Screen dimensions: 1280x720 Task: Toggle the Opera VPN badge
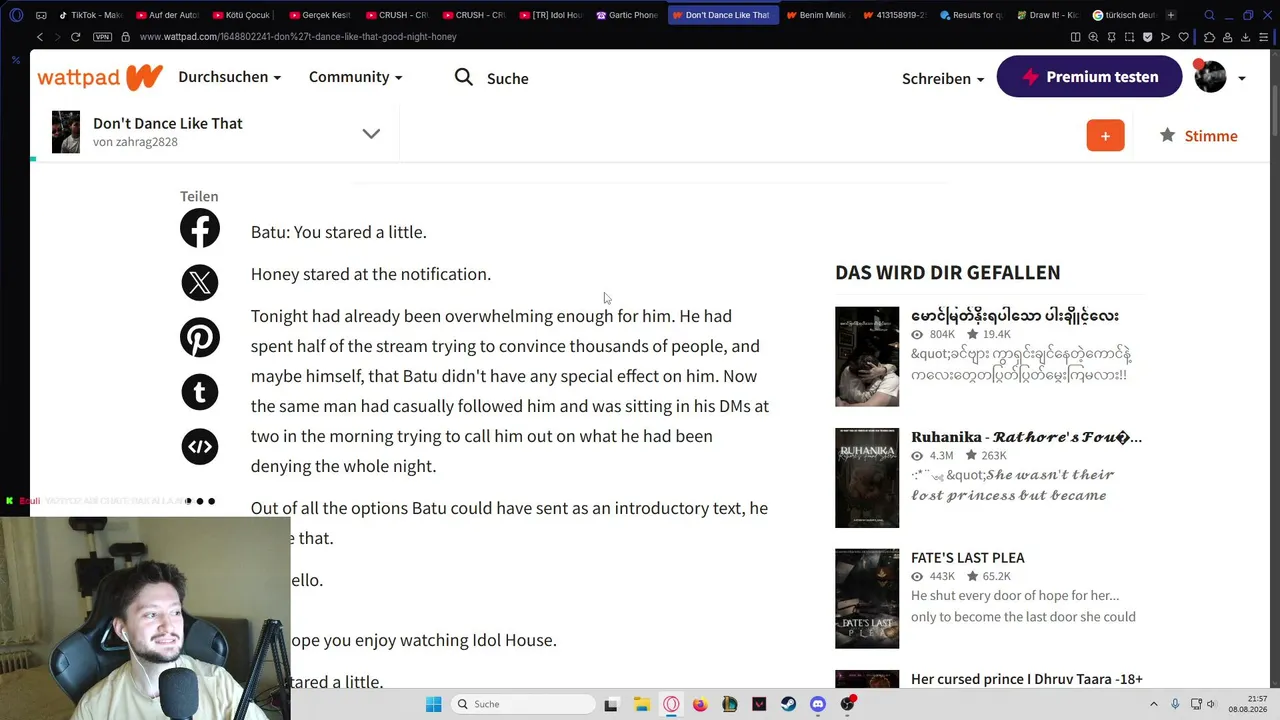[x=102, y=37]
